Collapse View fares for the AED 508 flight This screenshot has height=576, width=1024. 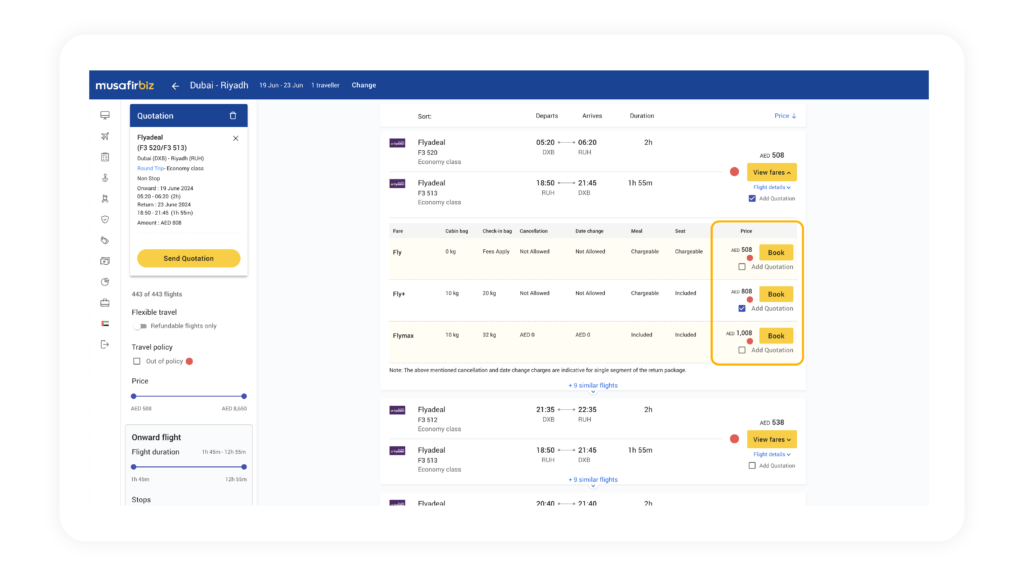pos(771,172)
